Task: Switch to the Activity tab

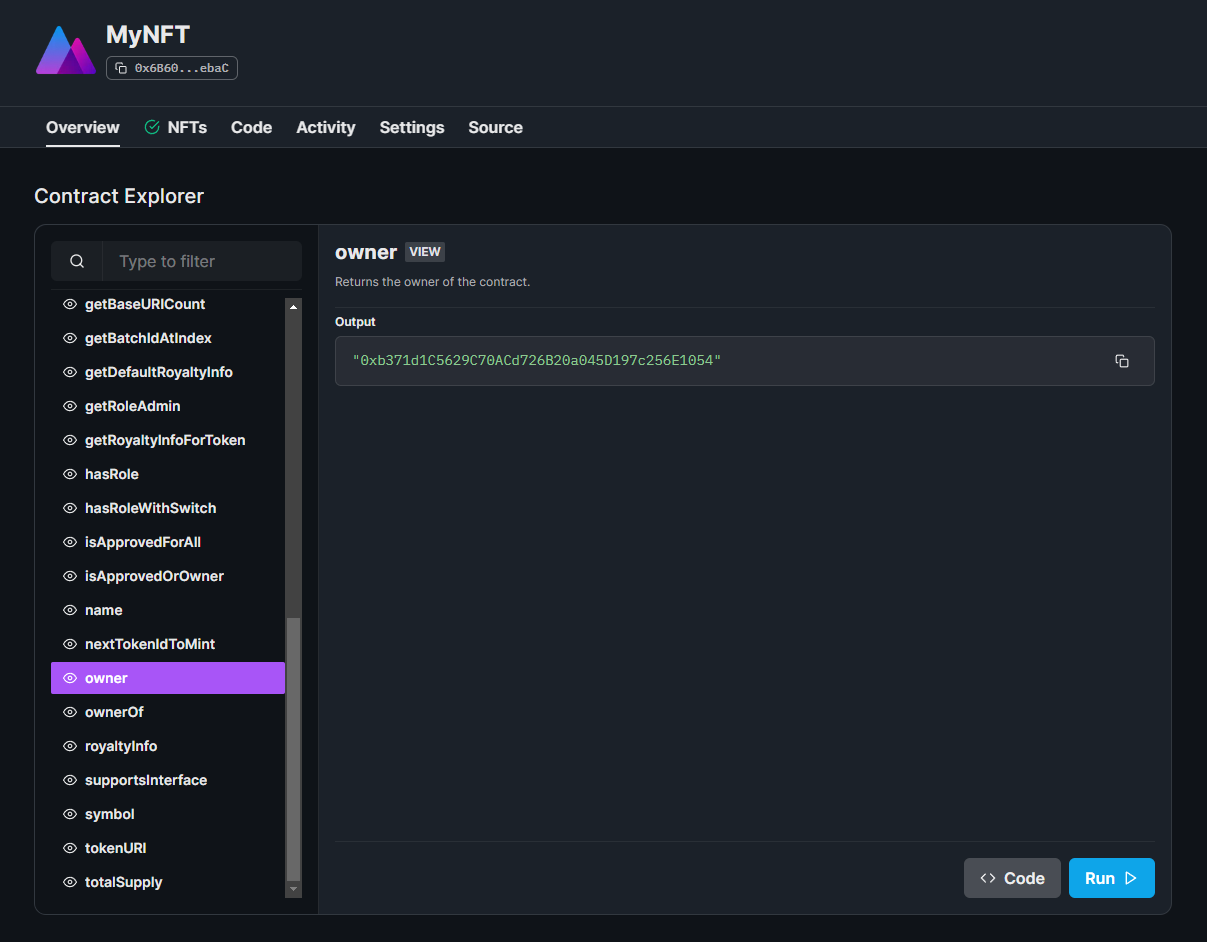Action: (325, 127)
